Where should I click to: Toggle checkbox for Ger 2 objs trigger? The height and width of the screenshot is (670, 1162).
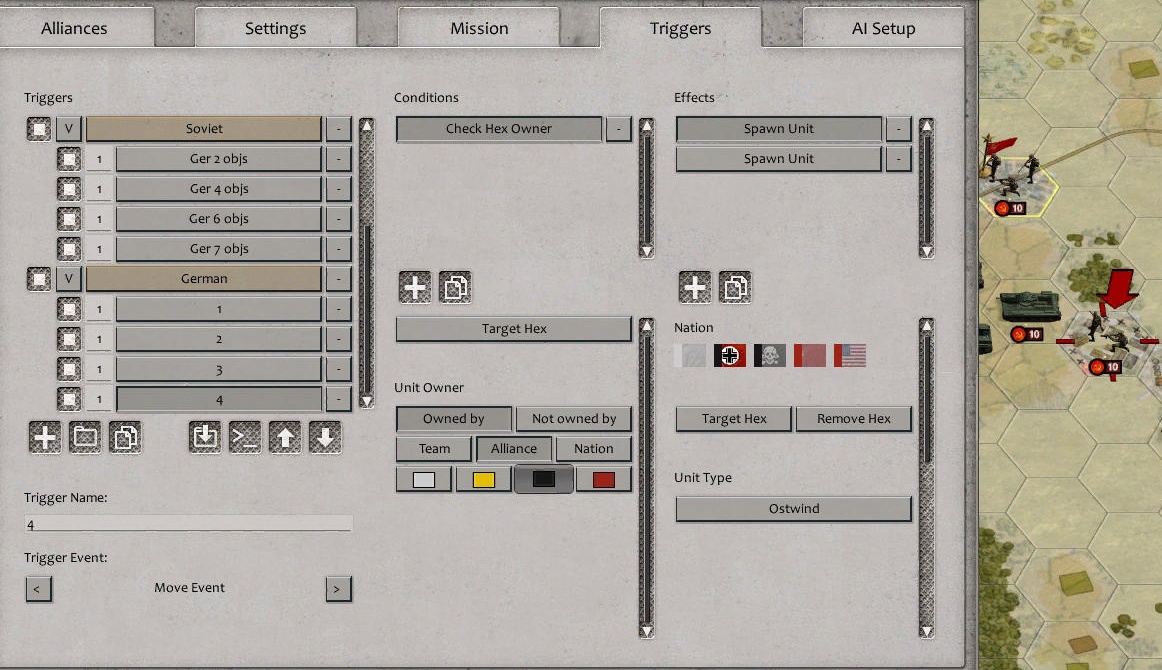click(69, 159)
